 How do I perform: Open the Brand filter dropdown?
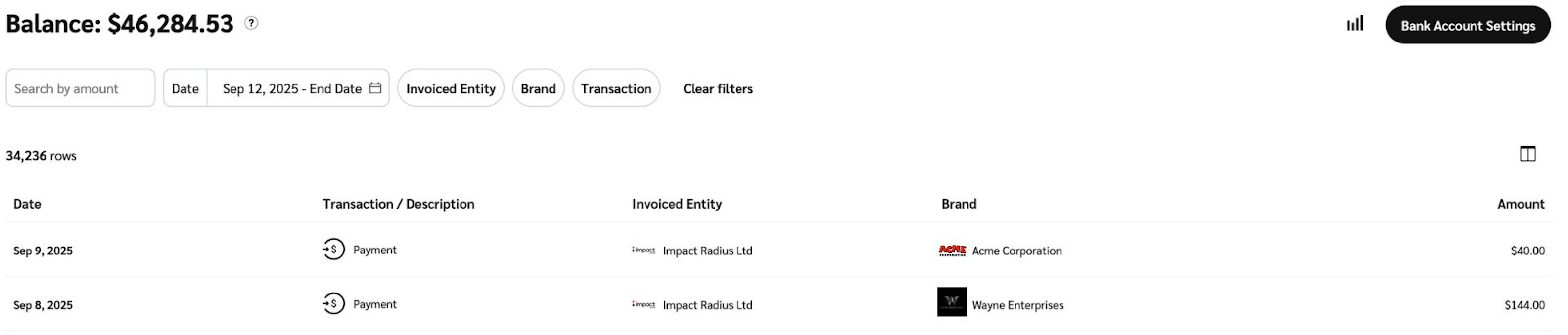point(538,89)
